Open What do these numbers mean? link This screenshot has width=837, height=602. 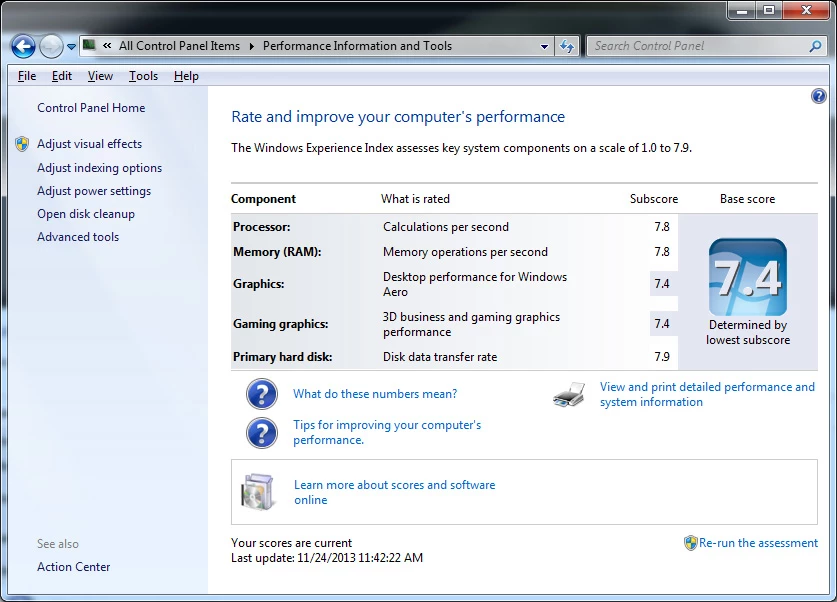(375, 394)
